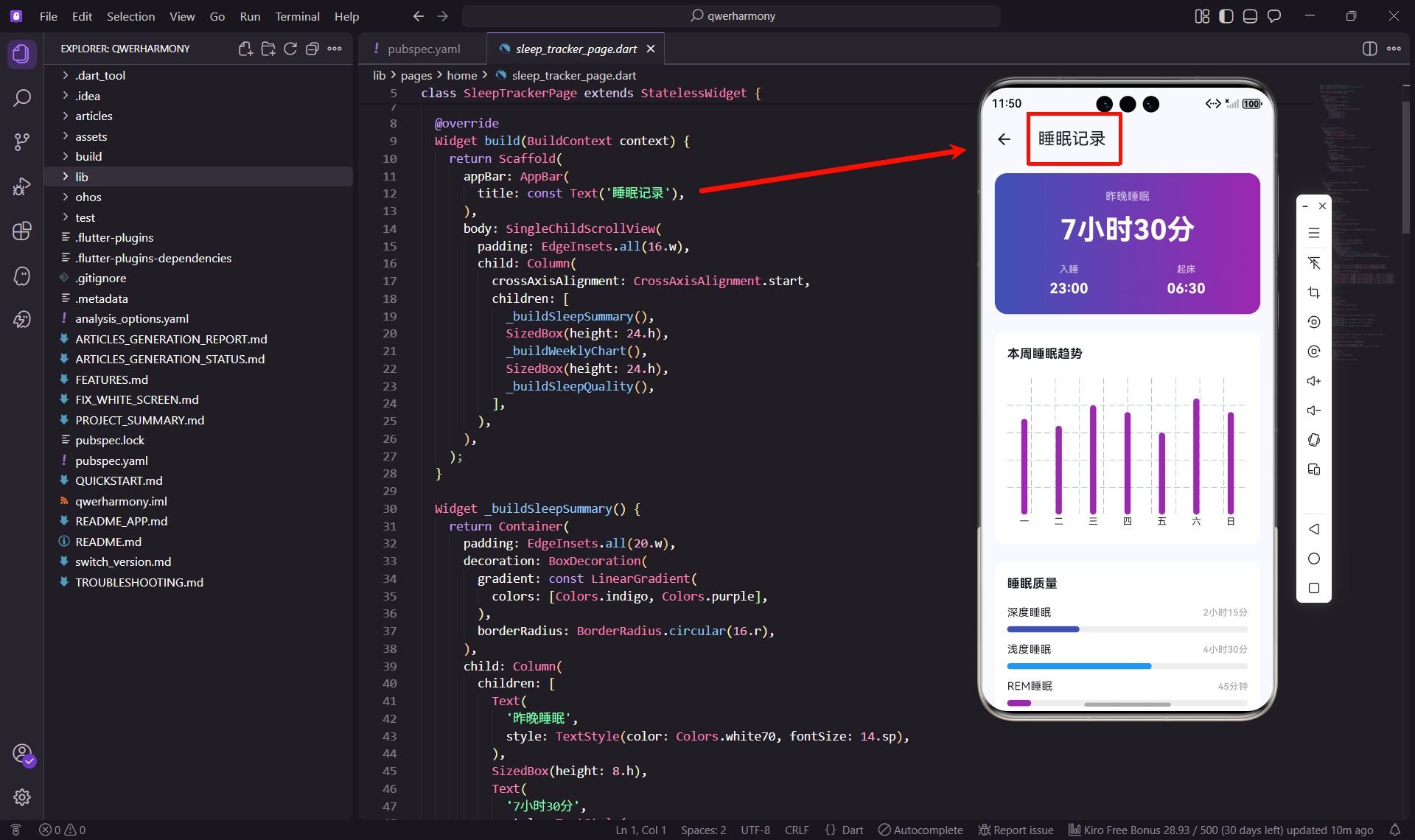
Task: Collapse all folders in explorer
Action: click(x=312, y=49)
